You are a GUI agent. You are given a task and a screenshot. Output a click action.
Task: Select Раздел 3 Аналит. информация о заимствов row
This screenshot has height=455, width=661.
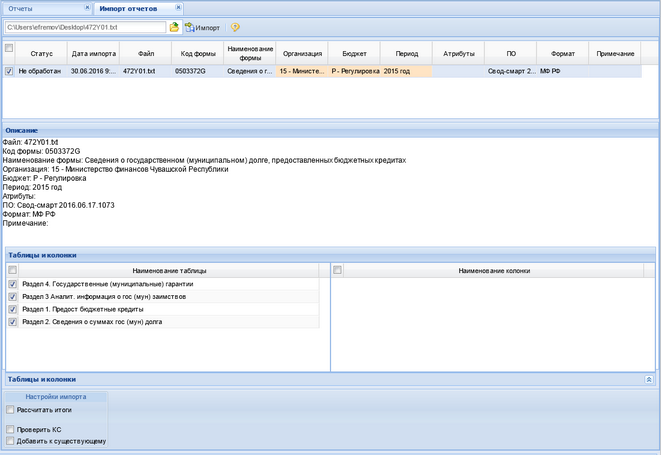coord(163,297)
